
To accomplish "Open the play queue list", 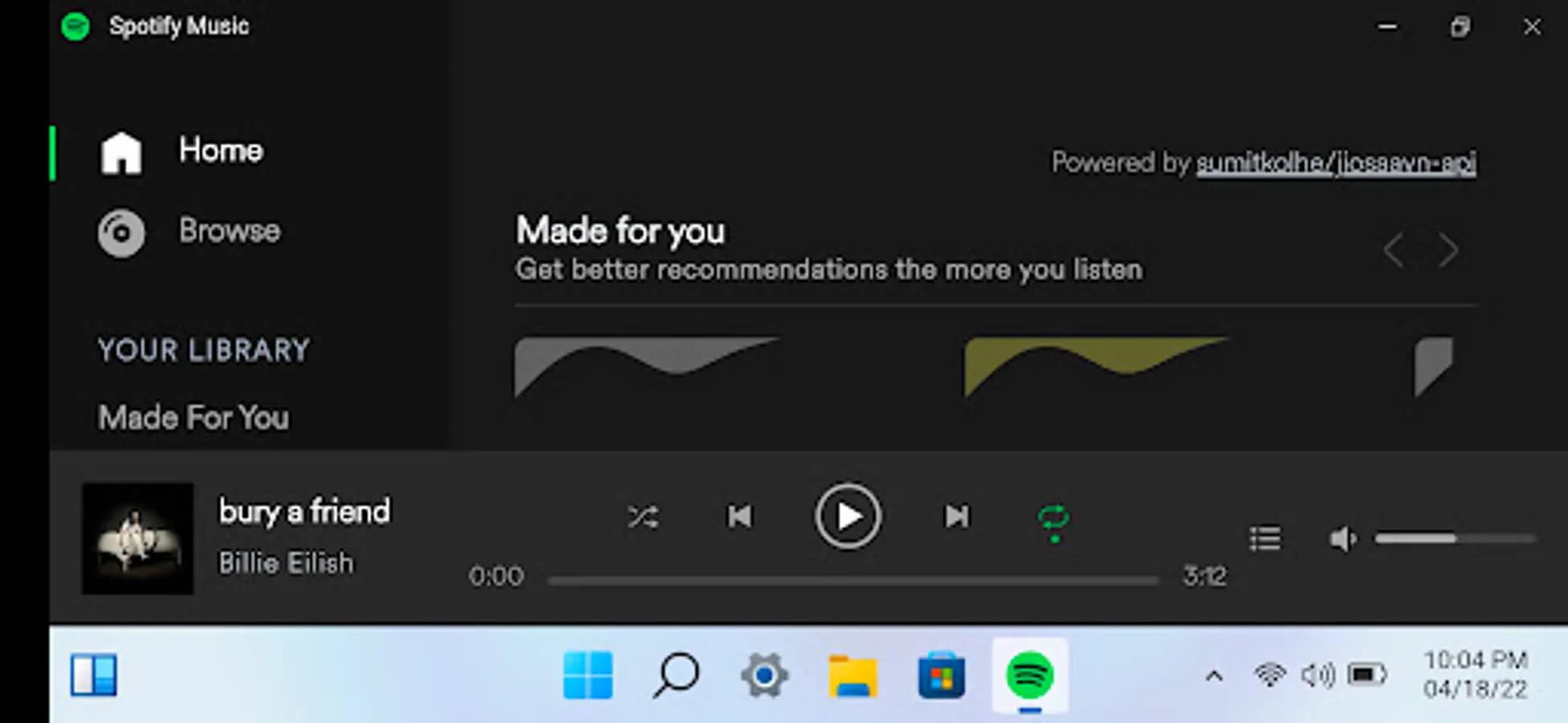I will (x=1265, y=538).
